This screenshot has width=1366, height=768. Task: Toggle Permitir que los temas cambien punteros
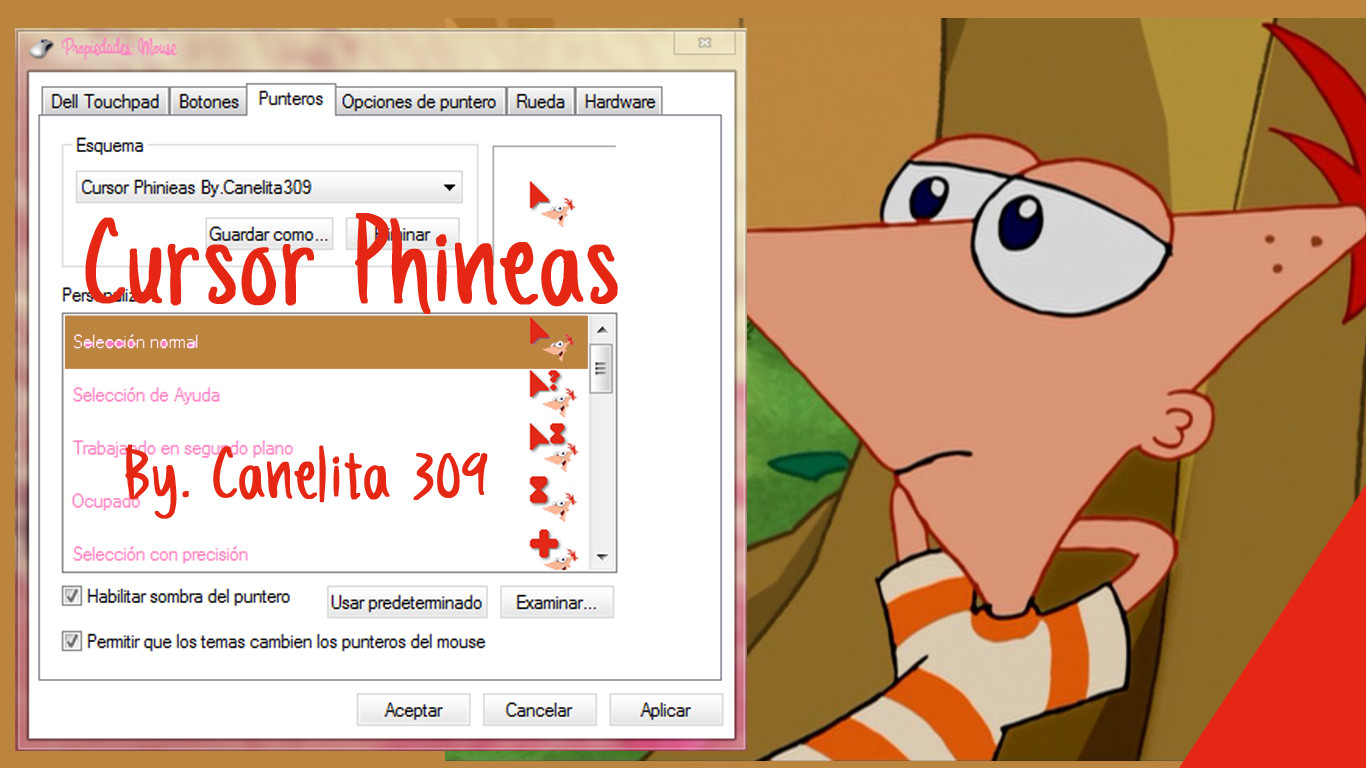click(72, 641)
